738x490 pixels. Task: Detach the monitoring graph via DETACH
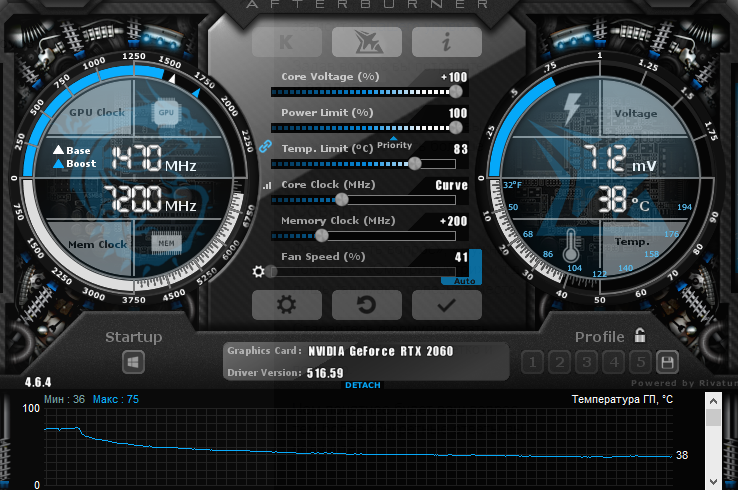363,385
